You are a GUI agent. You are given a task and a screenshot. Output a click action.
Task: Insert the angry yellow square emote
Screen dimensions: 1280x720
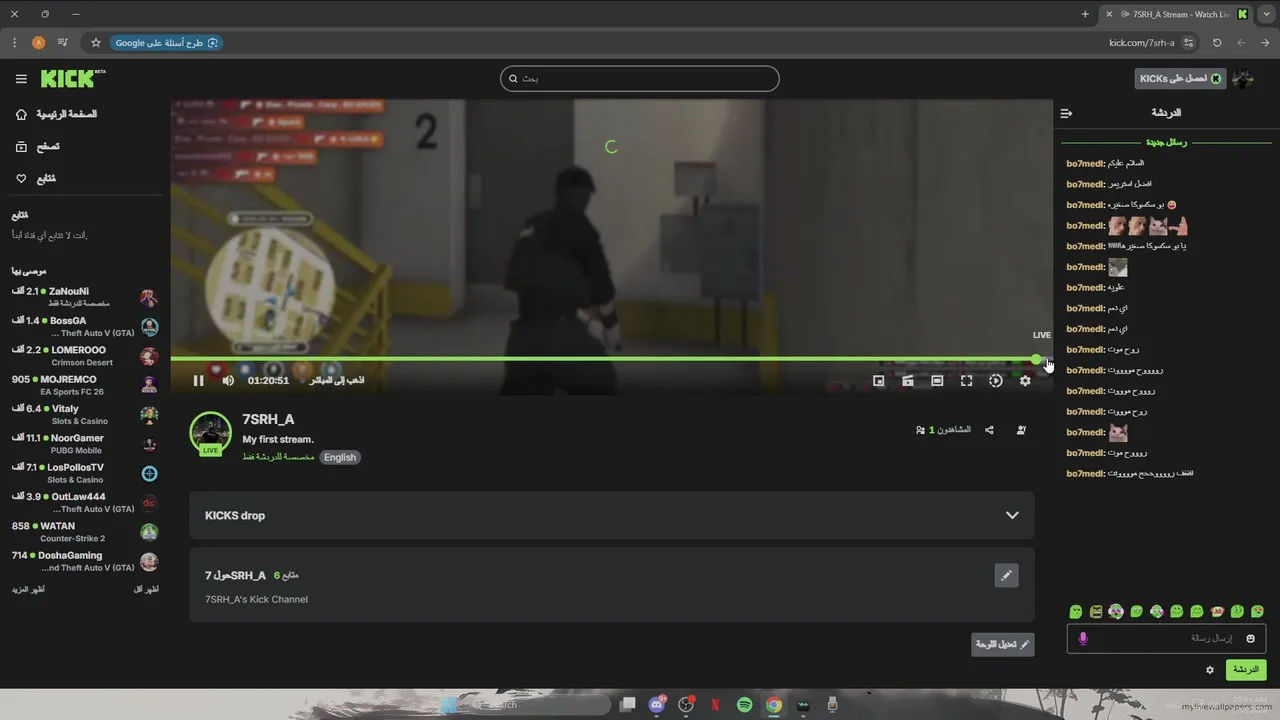click(1096, 611)
